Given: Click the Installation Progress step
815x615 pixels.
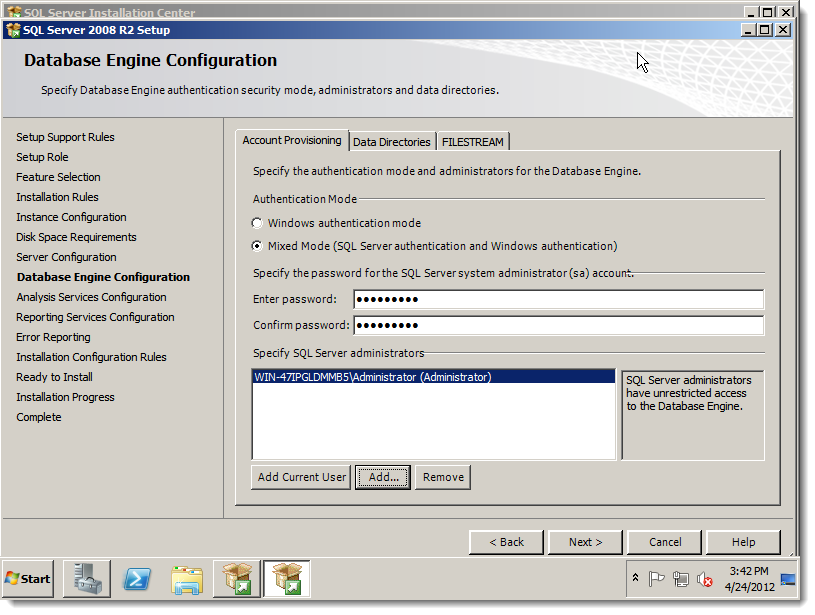Looking at the screenshot, I should pyautogui.click(x=65, y=397).
